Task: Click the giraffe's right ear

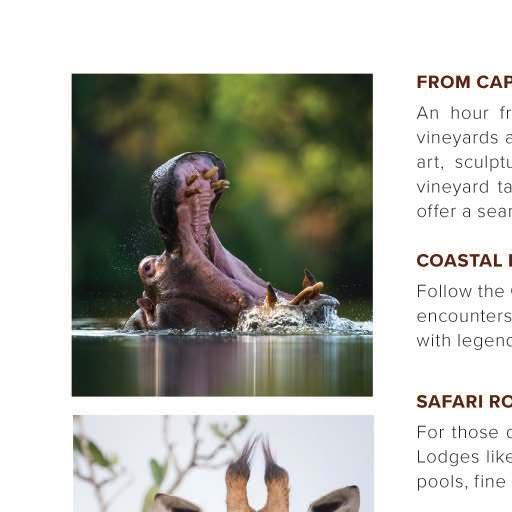Action: pos(334,499)
